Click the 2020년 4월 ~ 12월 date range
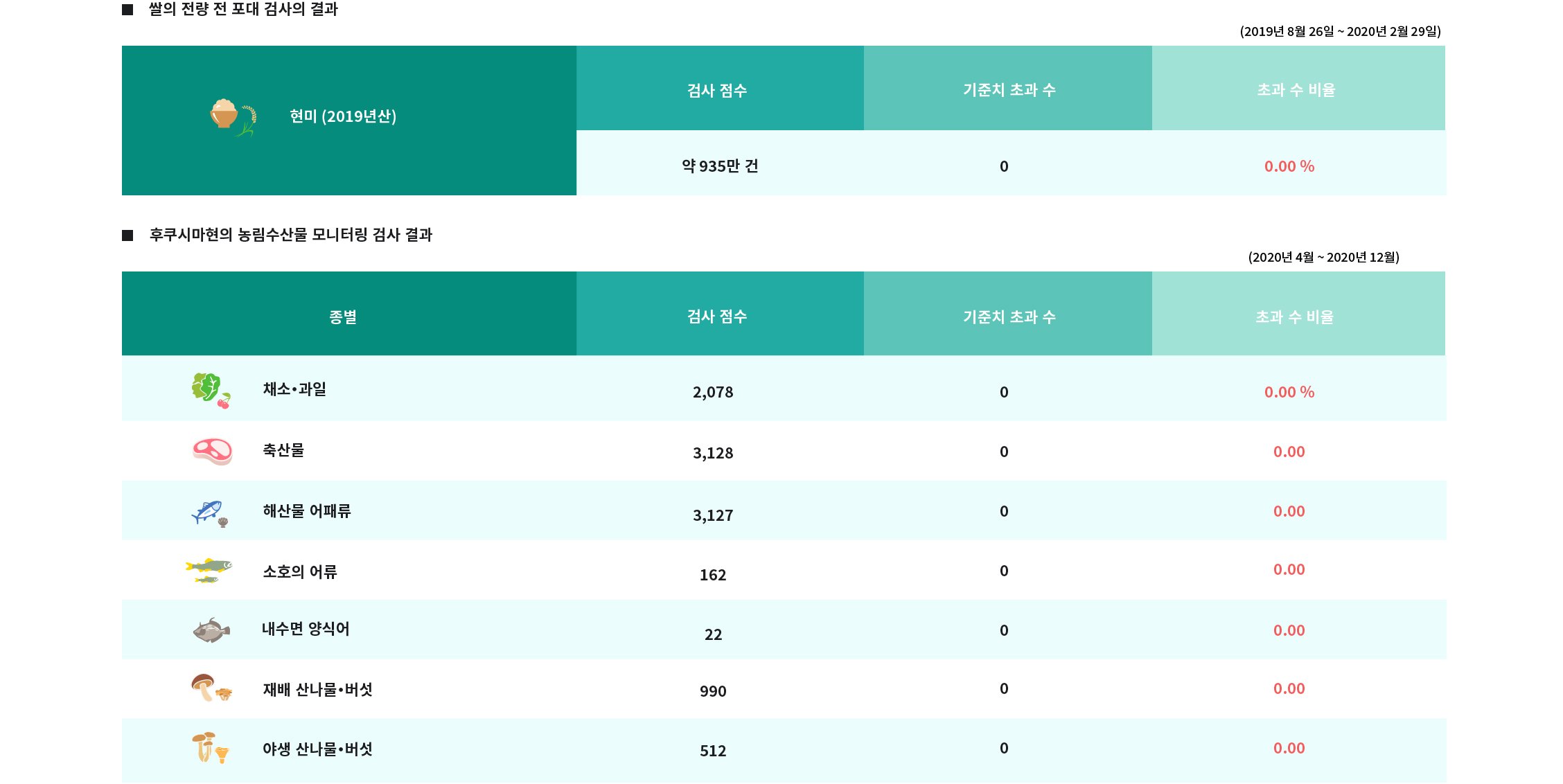The height and width of the screenshot is (784, 1563). (1324, 257)
